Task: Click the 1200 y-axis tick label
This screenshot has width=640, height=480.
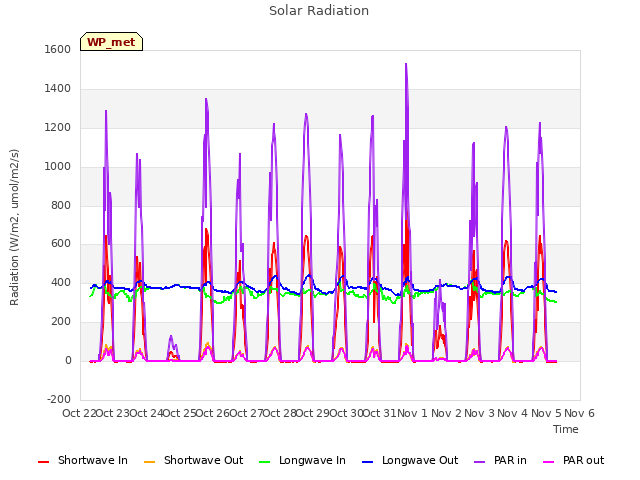Action: click(58, 128)
